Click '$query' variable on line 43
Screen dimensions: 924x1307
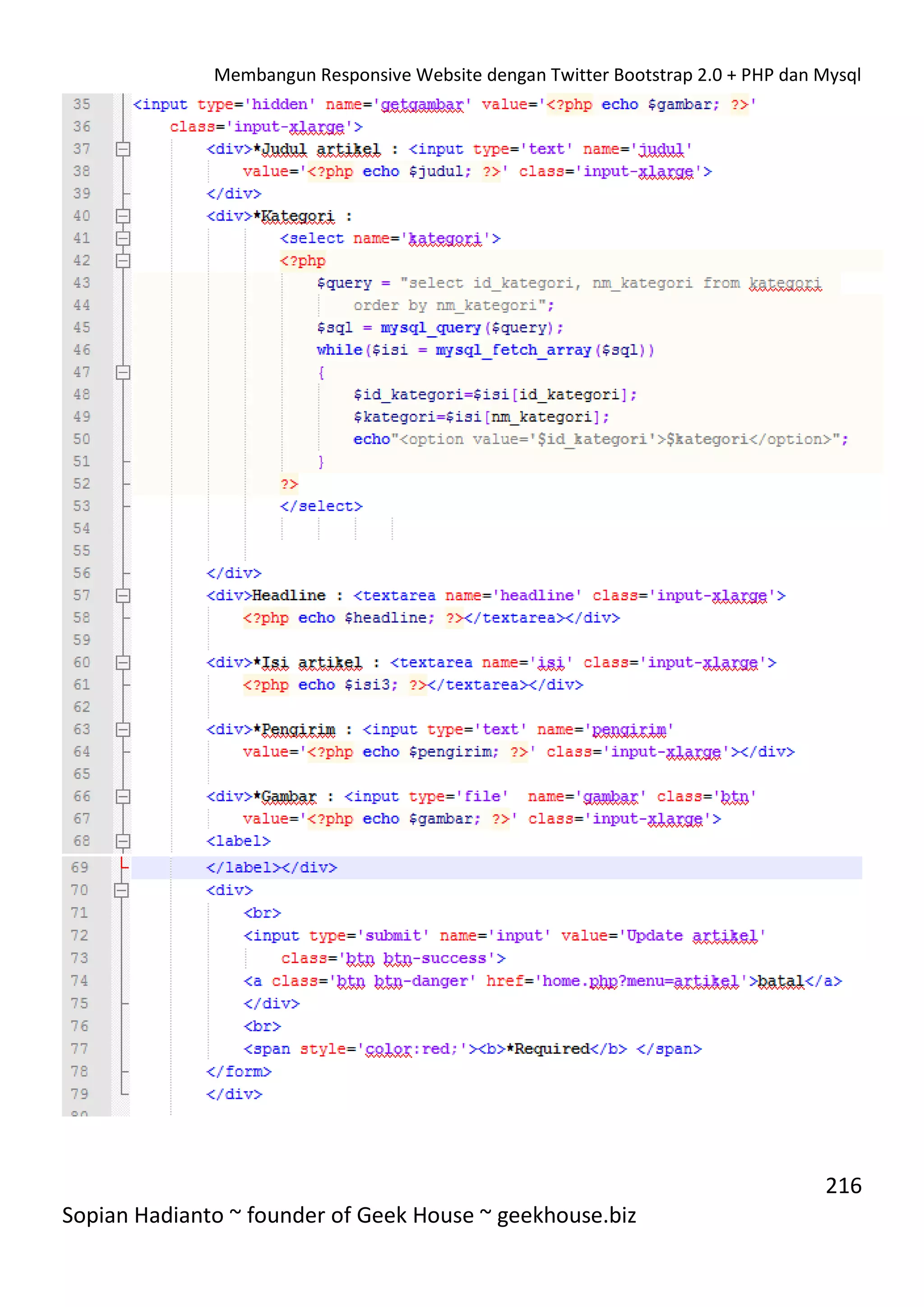[x=344, y=283]
